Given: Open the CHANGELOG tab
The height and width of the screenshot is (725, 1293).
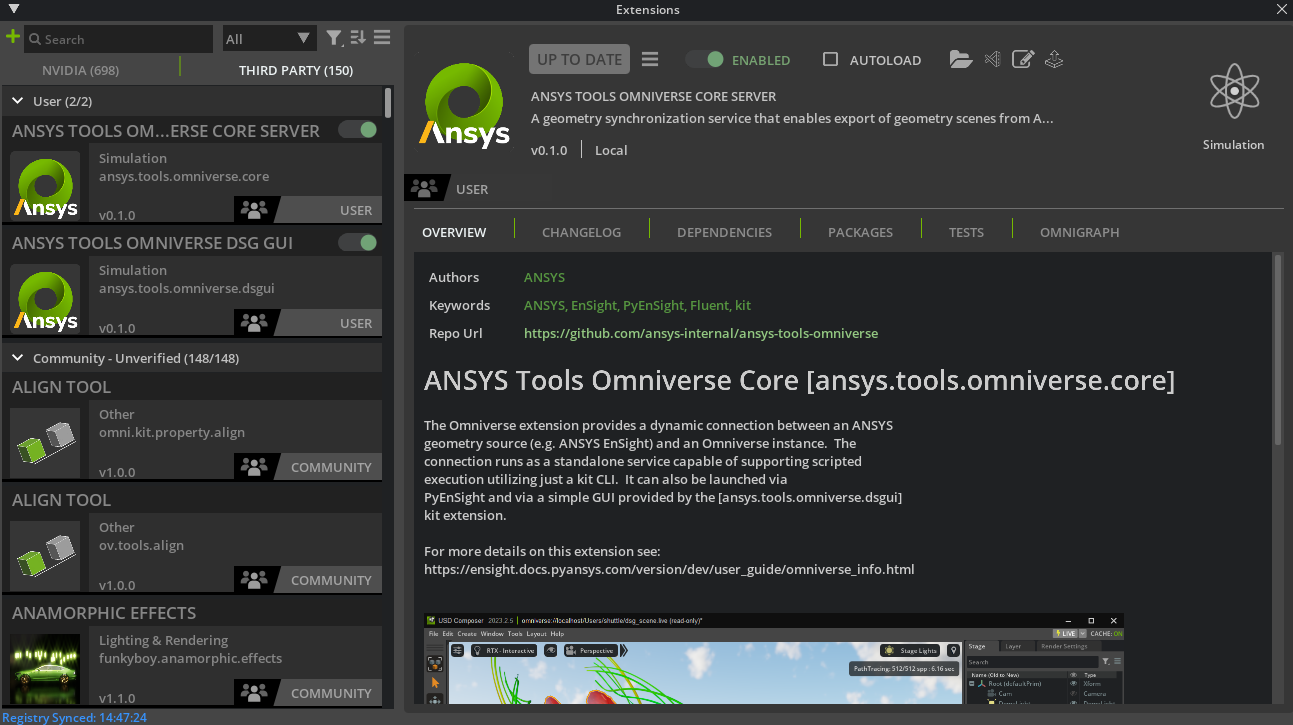Looking at the screenshot, I should pos(581,232).
